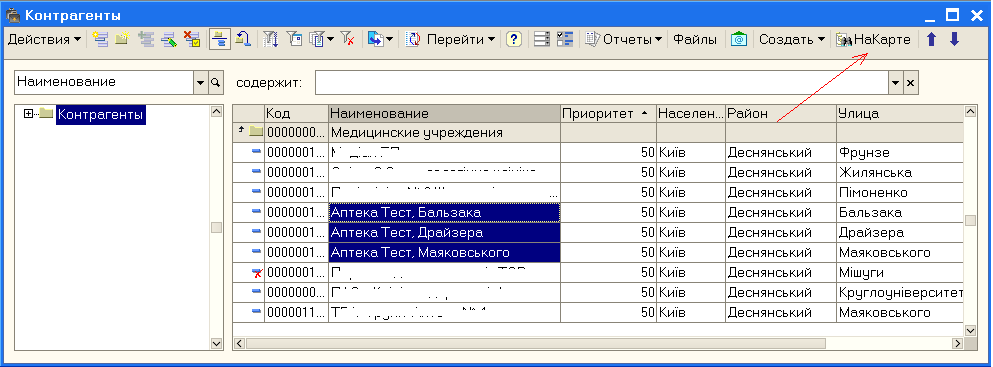The width and height of the screenshot is (993, 367).
Task: Expand enter-on-basis dropdown arrow
Action: (389, 39)
